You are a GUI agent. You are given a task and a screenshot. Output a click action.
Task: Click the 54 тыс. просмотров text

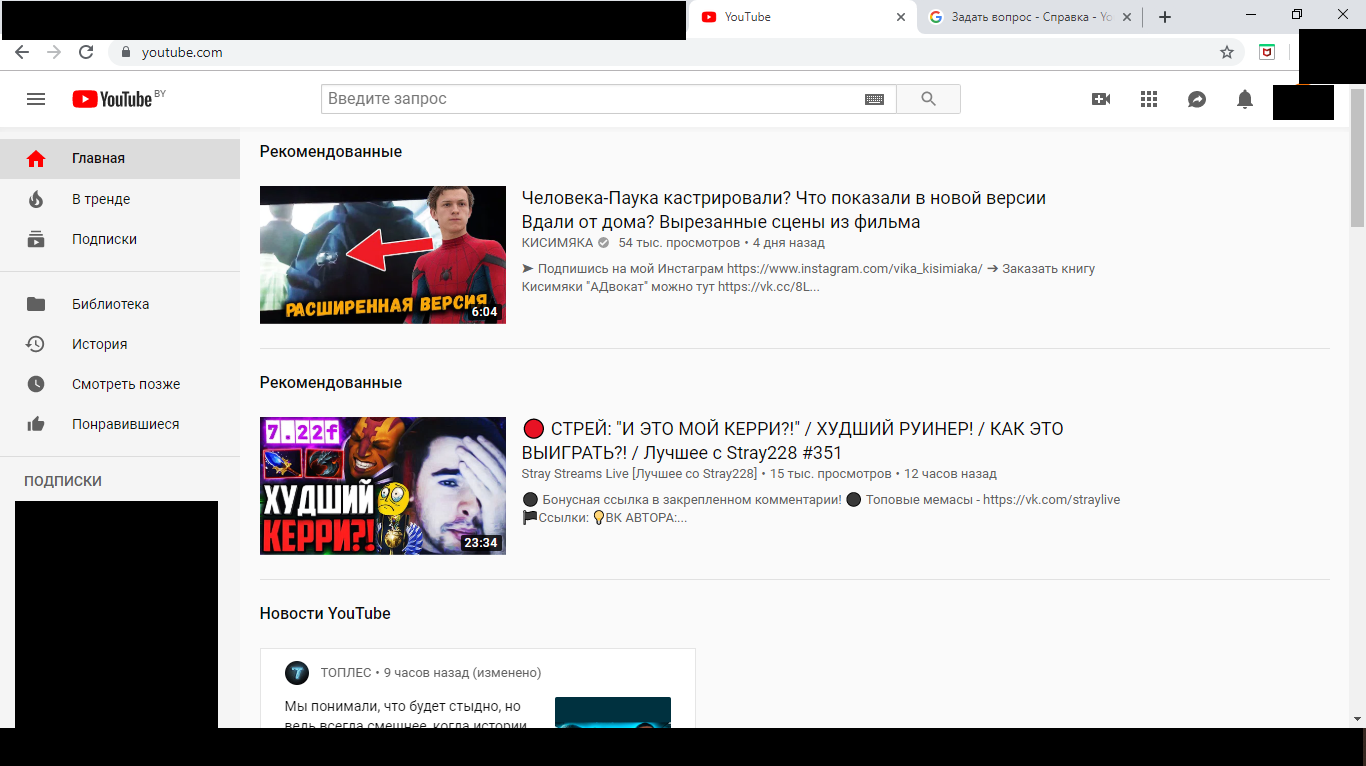click(x=679, y=243)
